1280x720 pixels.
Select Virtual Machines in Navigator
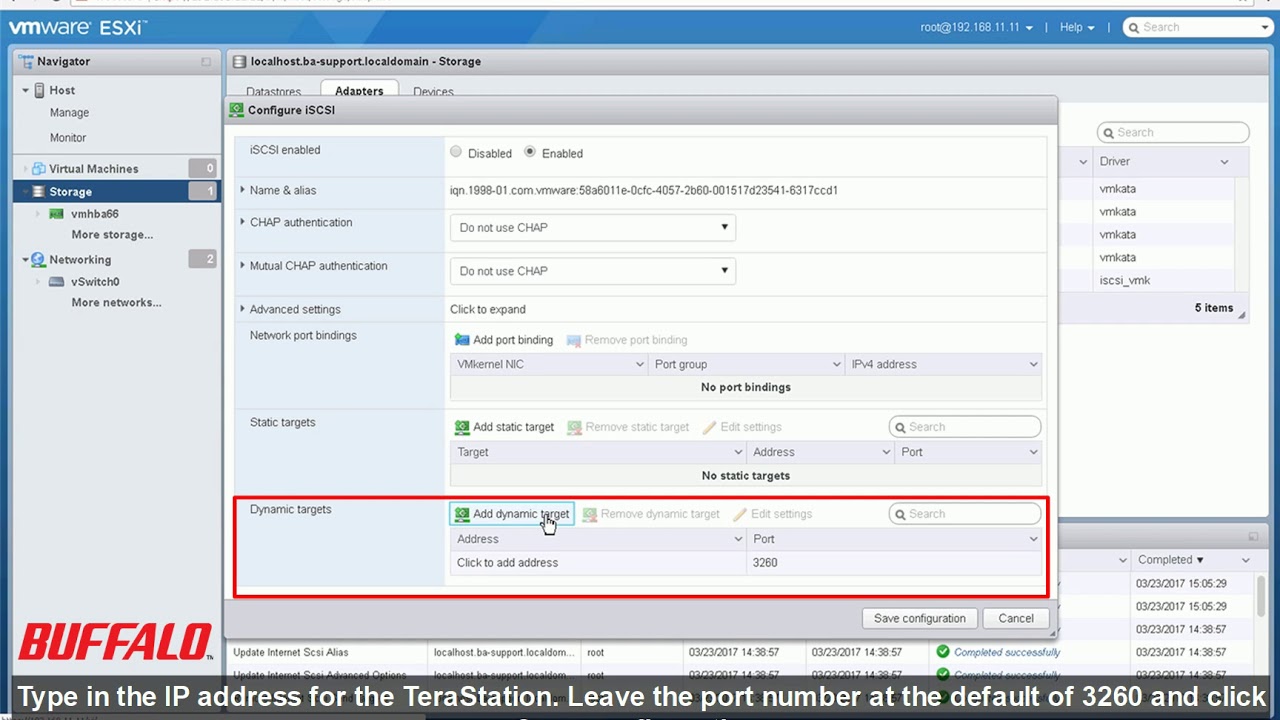click(x=94, y=169)
